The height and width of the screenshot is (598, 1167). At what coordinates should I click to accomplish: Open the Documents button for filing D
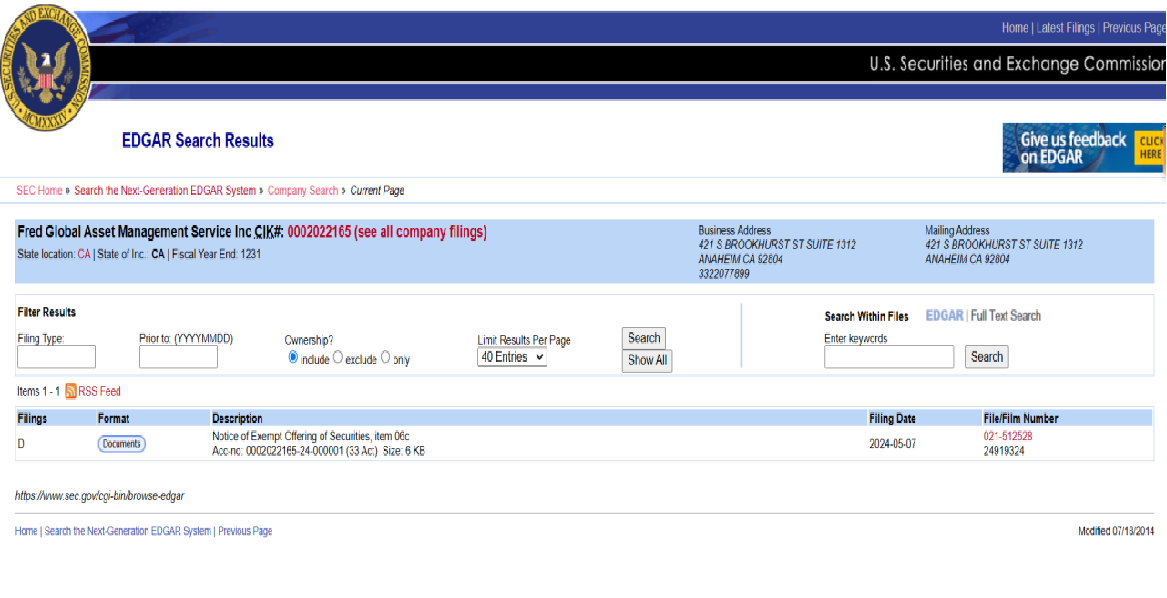(121, 444)
